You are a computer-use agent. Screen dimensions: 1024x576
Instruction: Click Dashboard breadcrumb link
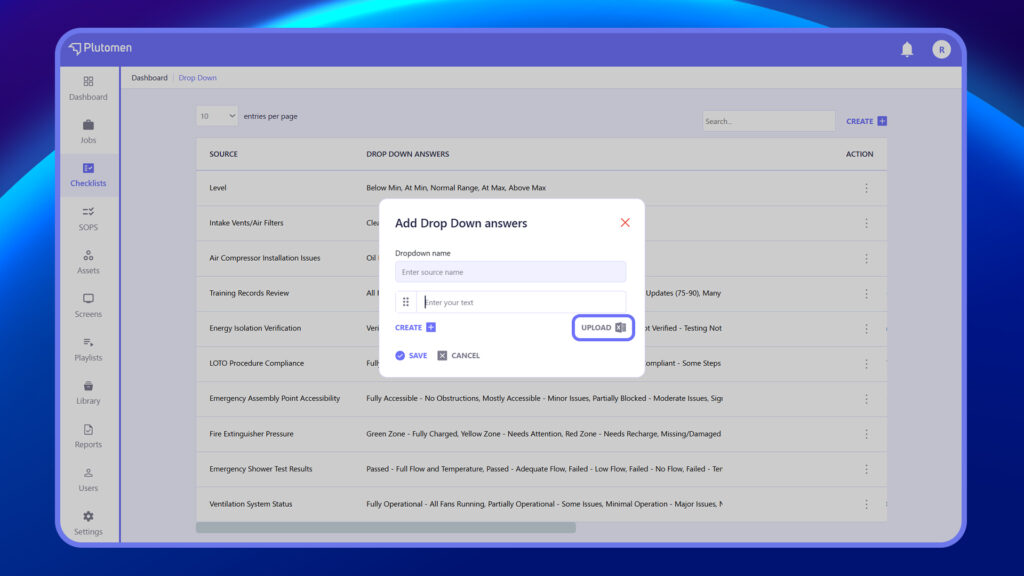coord(150,78)
